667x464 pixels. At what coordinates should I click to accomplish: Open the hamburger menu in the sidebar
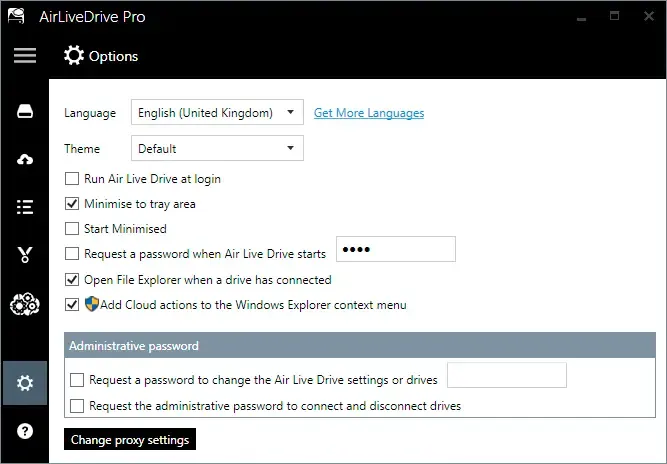click(25, 56)
